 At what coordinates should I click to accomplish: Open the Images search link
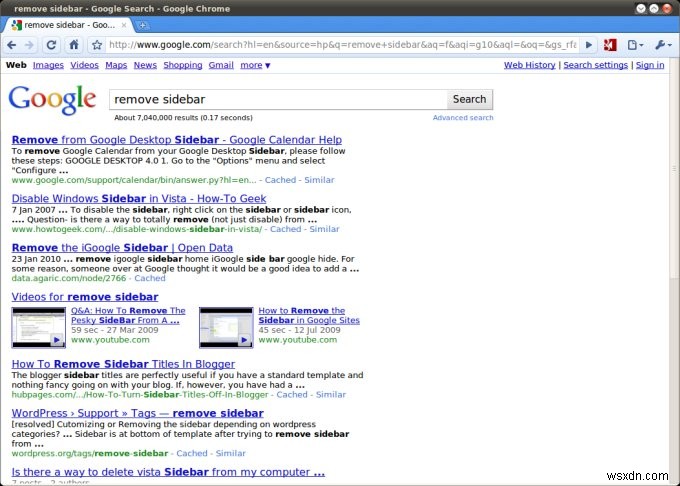coord(48,65)
